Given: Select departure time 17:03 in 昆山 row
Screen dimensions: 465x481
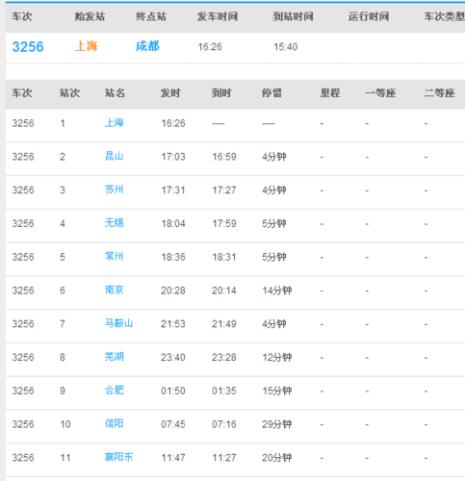Looking at the screenshot, I should pyautogui.click(x=173, y=157).
